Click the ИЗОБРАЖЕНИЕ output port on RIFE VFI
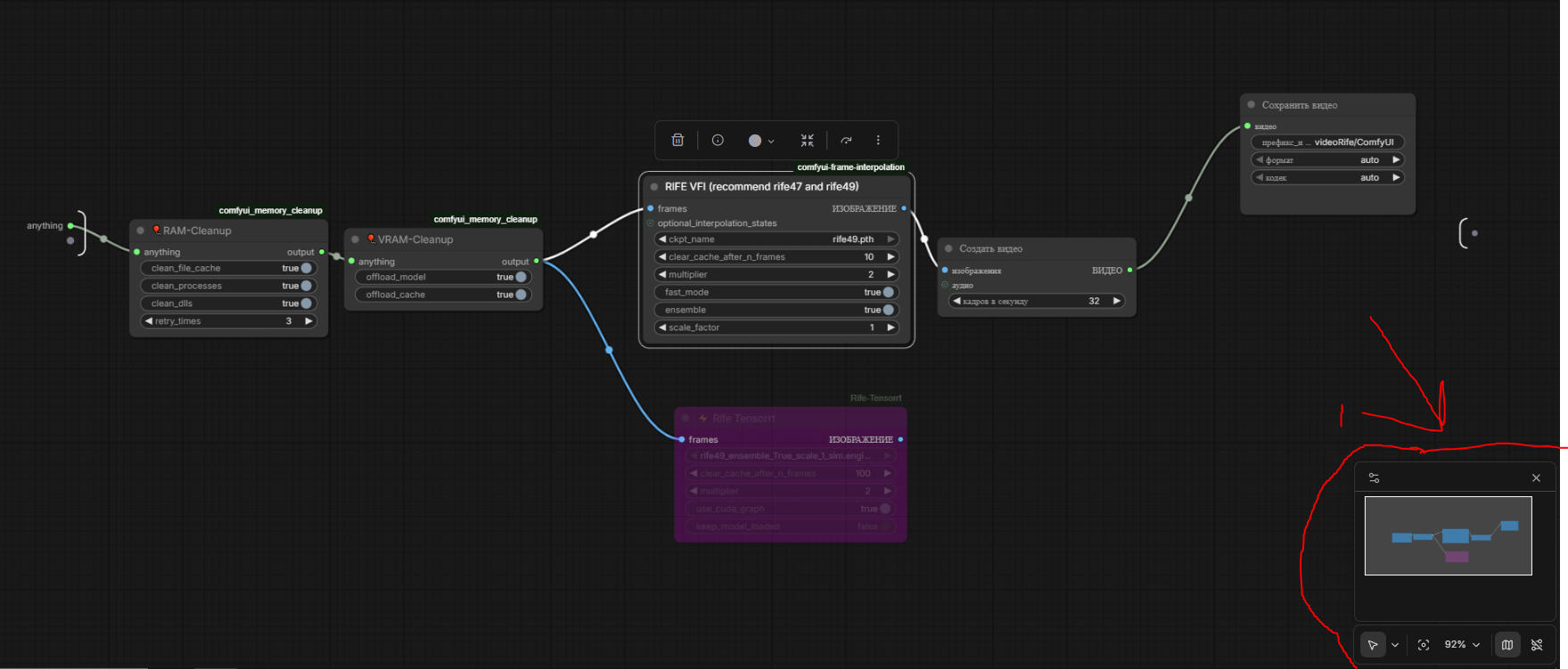Screen dimensions: 1568x669 click(x=904, y=208)
